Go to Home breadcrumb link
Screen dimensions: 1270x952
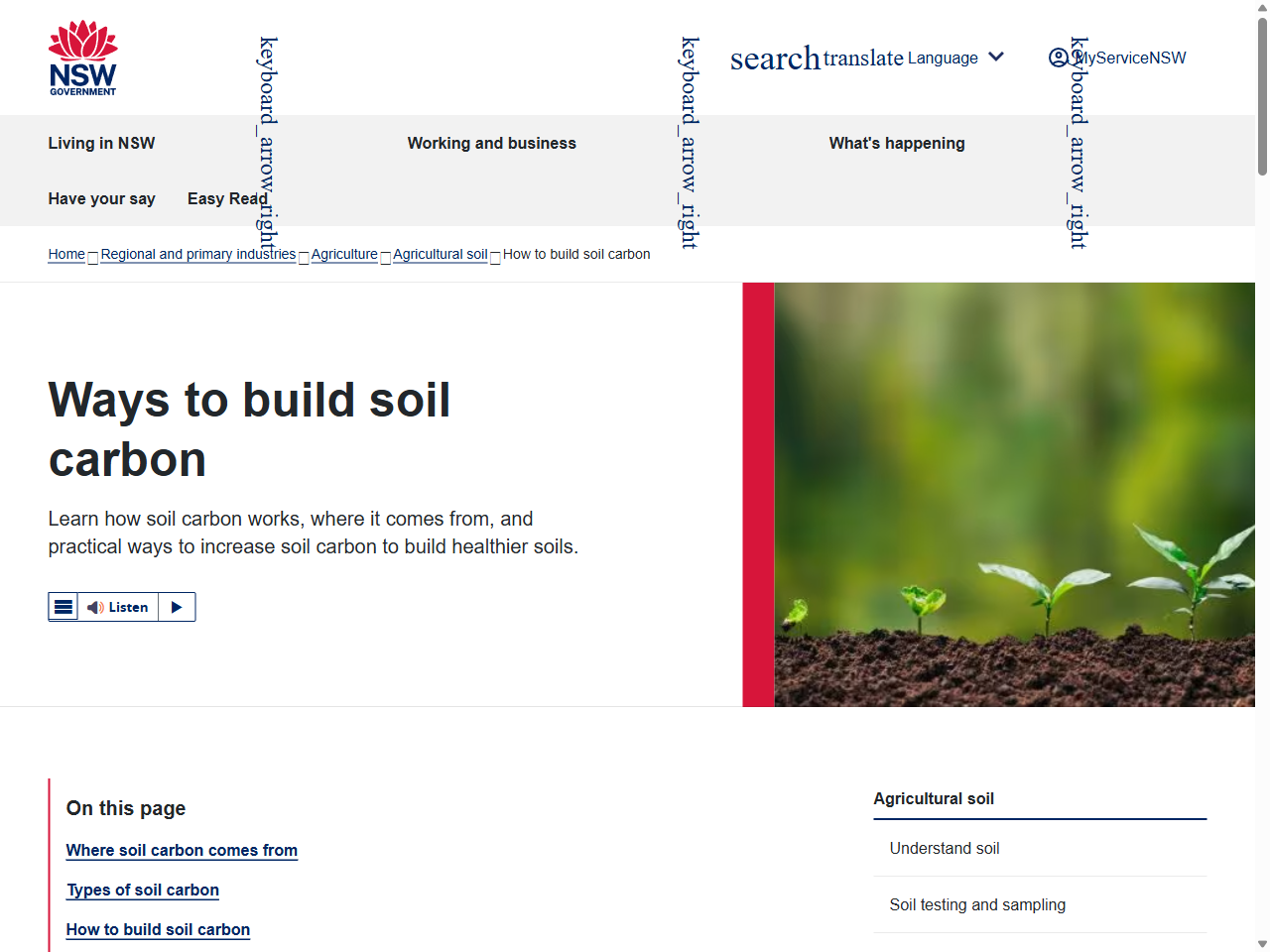click(66, 254)
